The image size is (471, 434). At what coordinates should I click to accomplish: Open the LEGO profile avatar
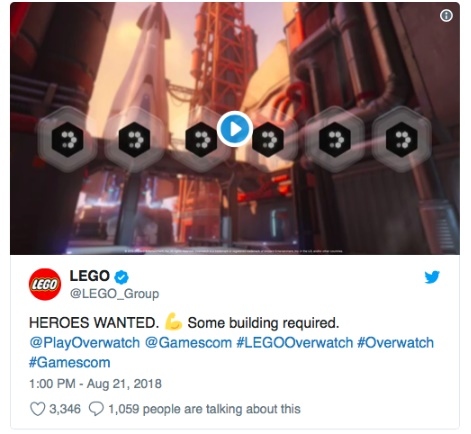[x=45, y=284]
